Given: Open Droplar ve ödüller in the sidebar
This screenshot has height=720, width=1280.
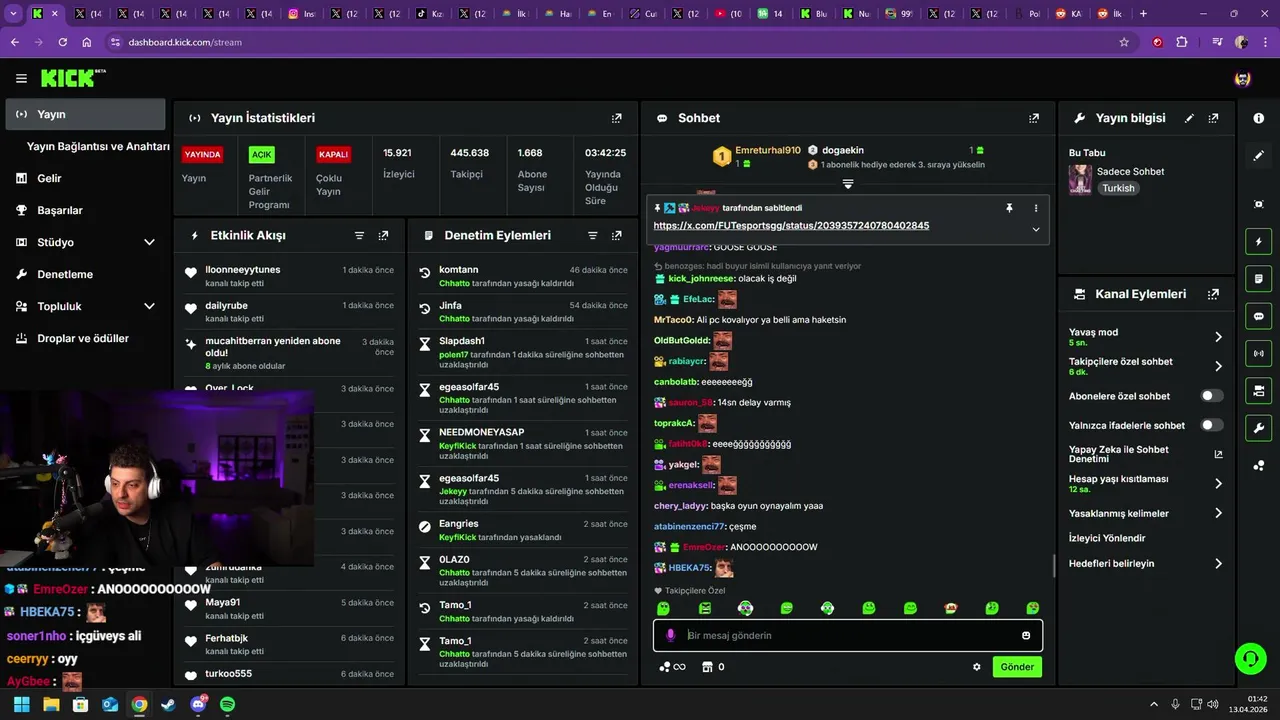Looking at the screenshot, I should (x=83, y=338).
